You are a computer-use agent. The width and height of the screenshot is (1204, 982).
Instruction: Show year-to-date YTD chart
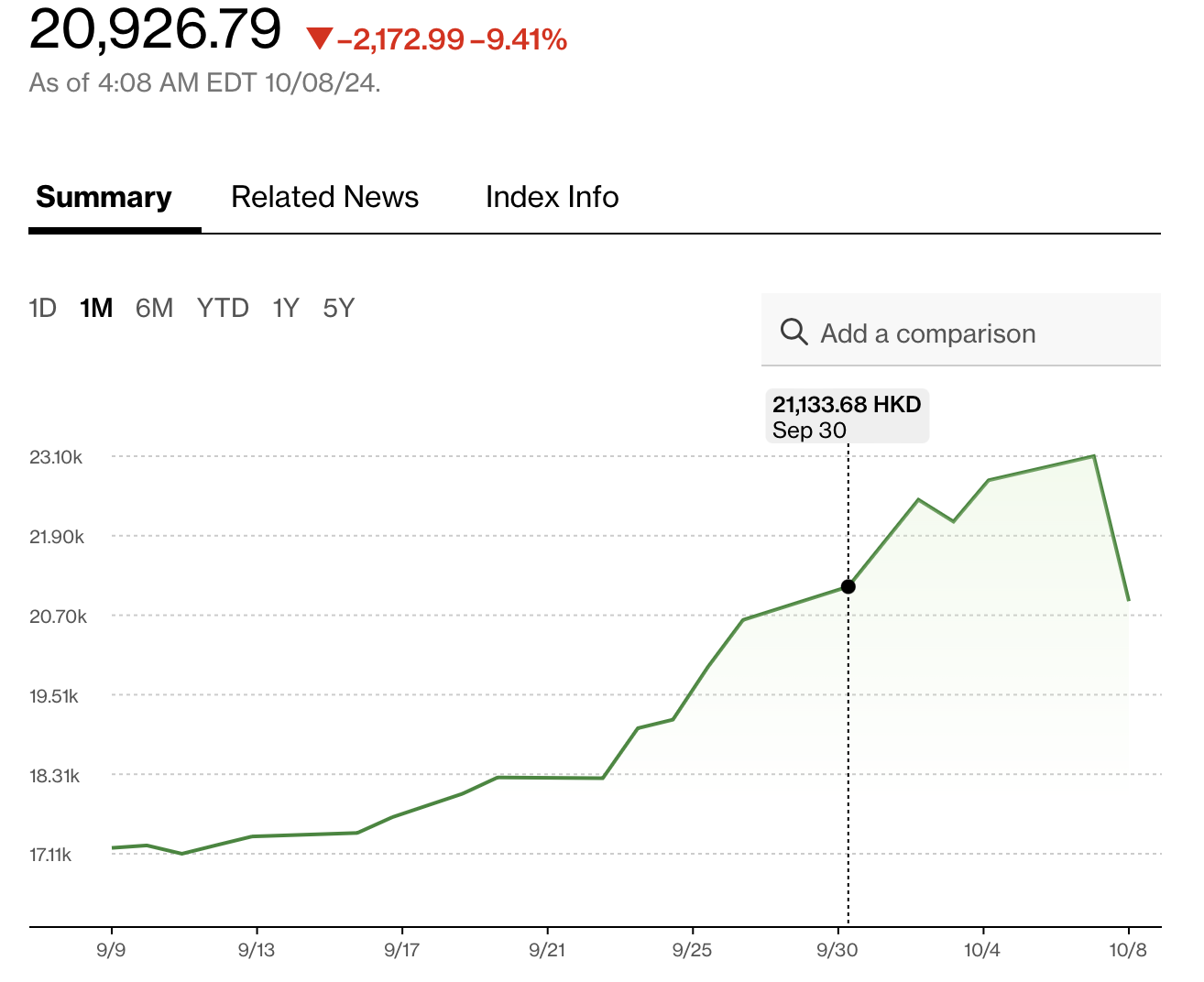click(x=223, y=309)
